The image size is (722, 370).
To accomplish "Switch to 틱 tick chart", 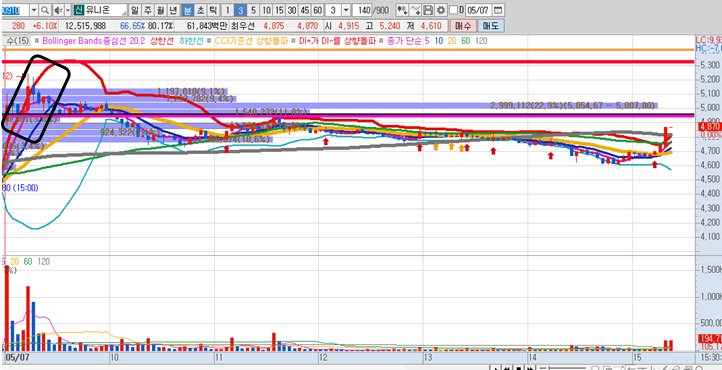I will pyautogui.click(x=213, y=10).
